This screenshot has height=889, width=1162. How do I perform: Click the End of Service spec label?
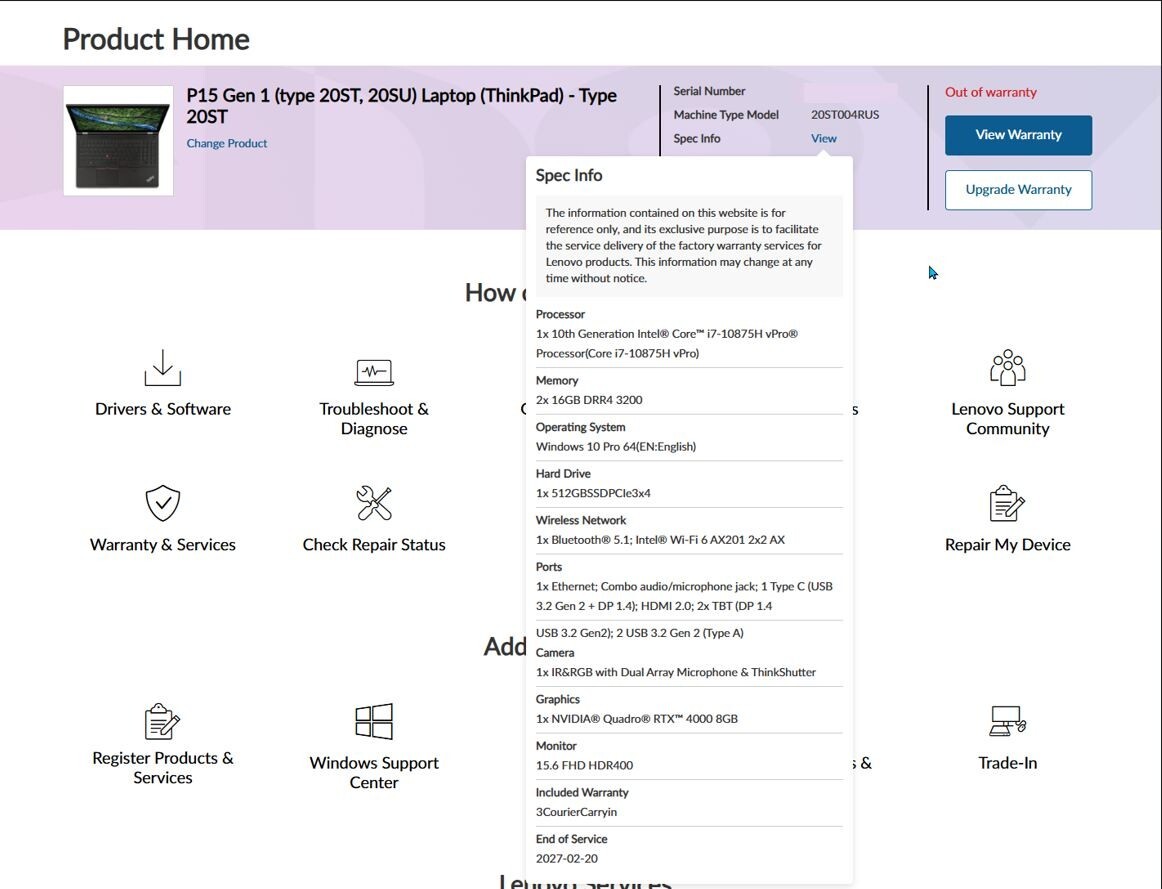pyautogui.click(x=571, y=840)
